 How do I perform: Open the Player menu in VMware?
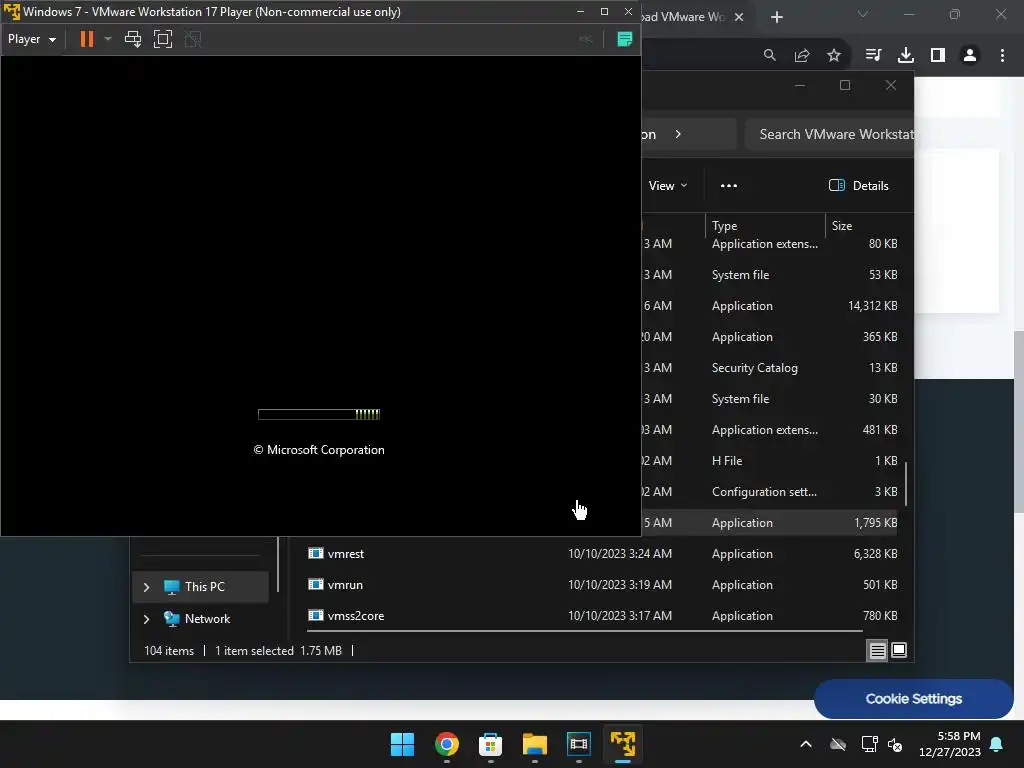pos(31,39)
